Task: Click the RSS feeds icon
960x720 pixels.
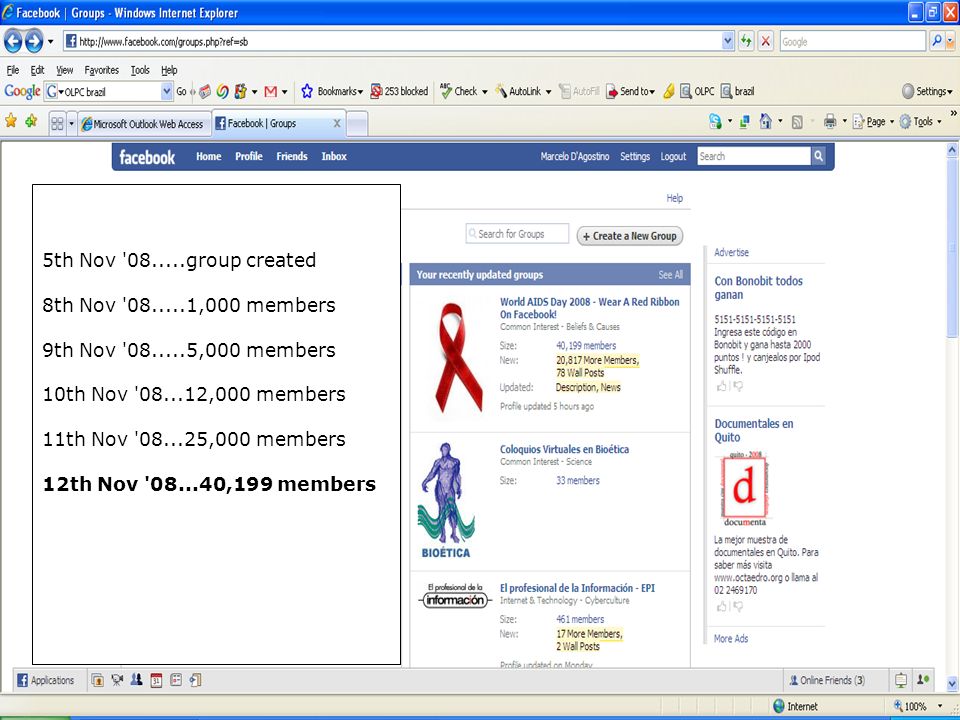Action: [x=797, y=122]
